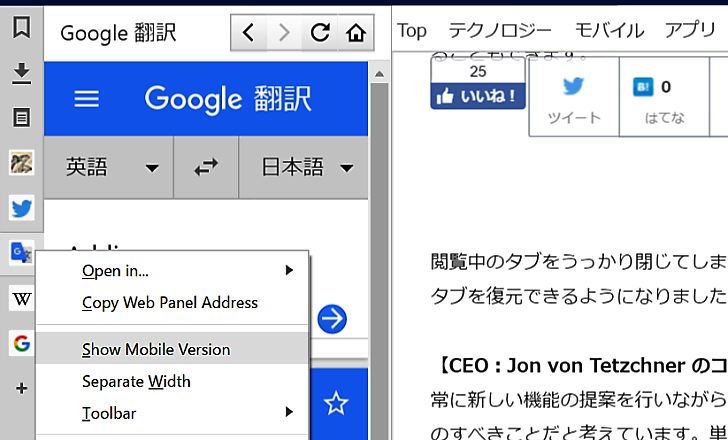Click the blue translate arrow button
The width and height of the screenshot is (728, 440).
(x=332, y=319)
